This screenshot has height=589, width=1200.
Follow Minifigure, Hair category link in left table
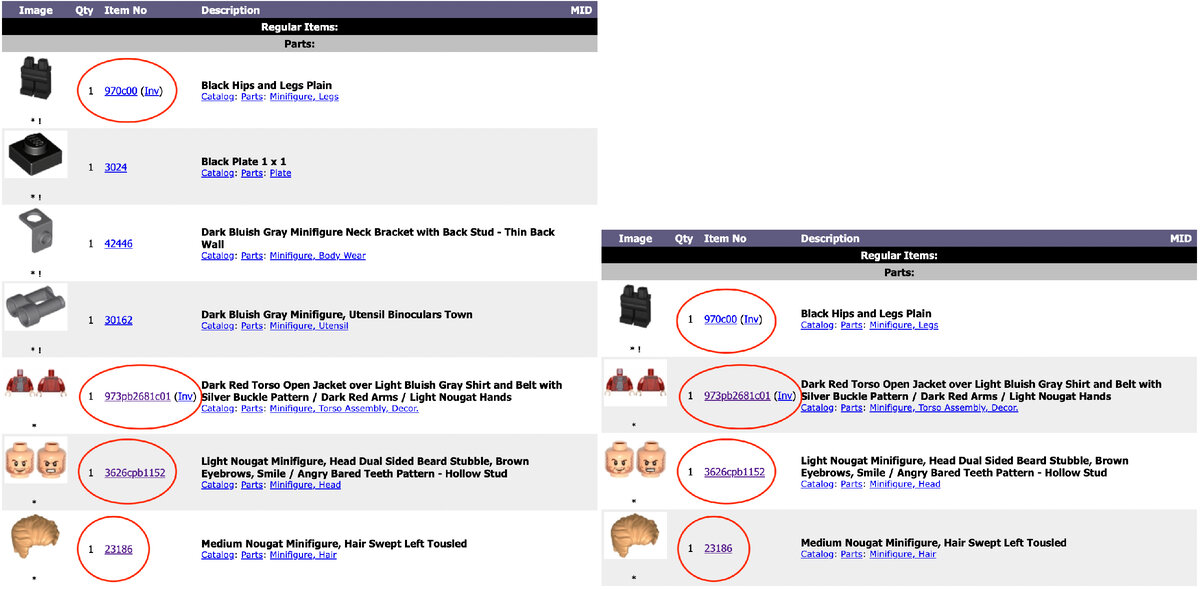click(x=303, y=555)
